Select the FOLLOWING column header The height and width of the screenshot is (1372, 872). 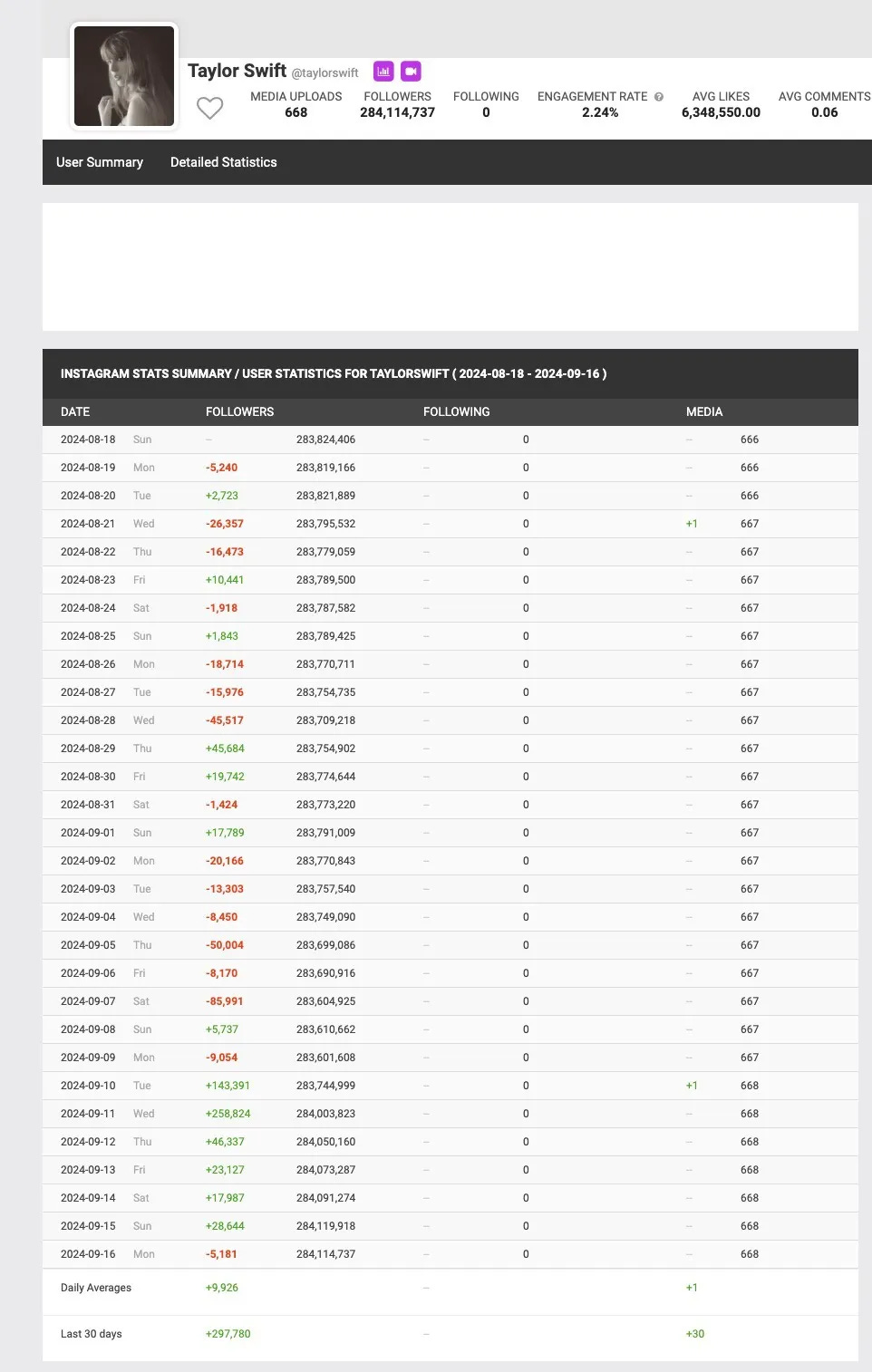457,411
